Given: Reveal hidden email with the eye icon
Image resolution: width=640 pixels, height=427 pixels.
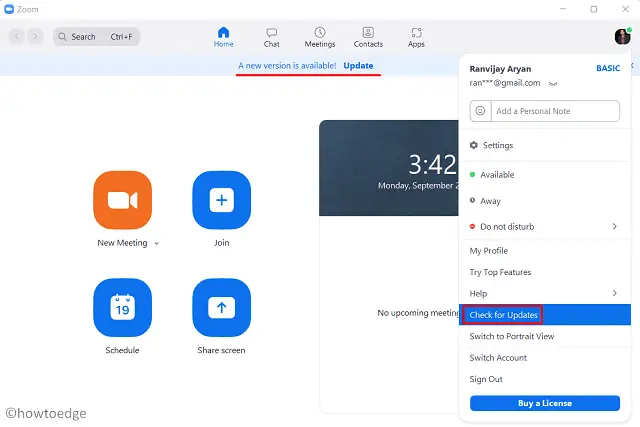Looking at the screenshot, I should (x=553, y=84).
